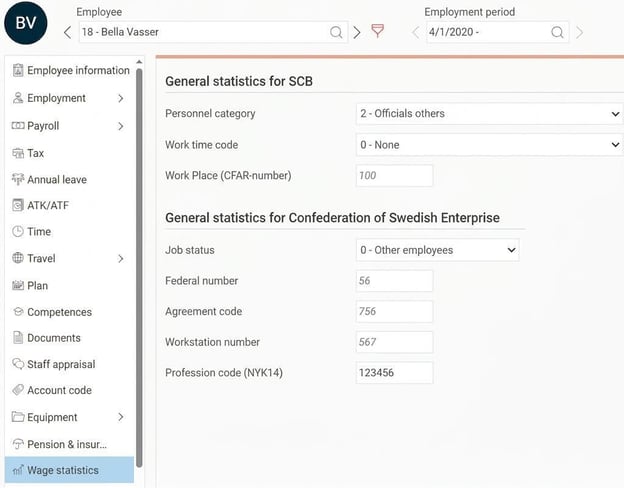Click the Travel globe icon
This screenshot has width=624, height=488.
18,258
